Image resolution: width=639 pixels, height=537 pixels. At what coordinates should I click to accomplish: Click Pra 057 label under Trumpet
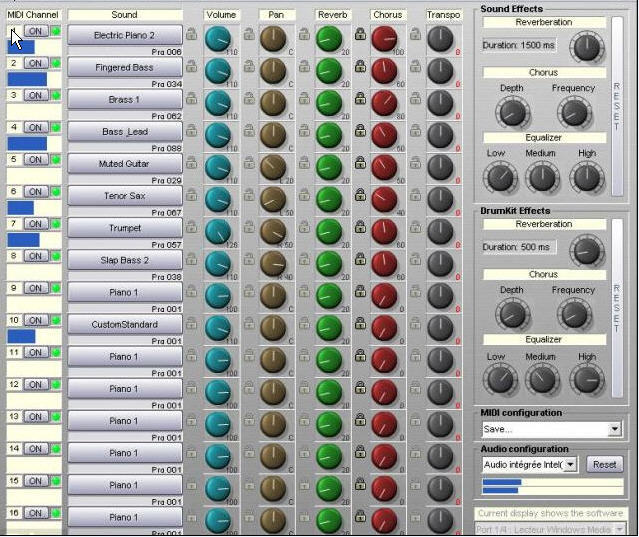pyautogui.click(x=166, y=245)
